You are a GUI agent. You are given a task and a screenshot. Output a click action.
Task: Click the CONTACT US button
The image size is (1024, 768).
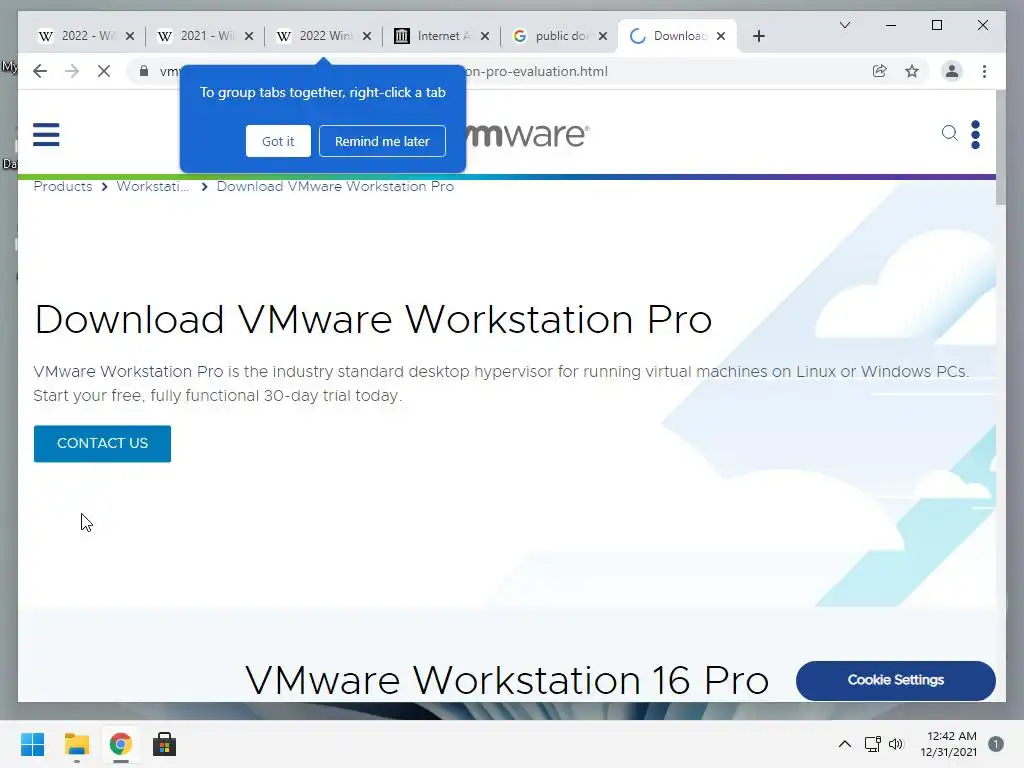[103, 443]
